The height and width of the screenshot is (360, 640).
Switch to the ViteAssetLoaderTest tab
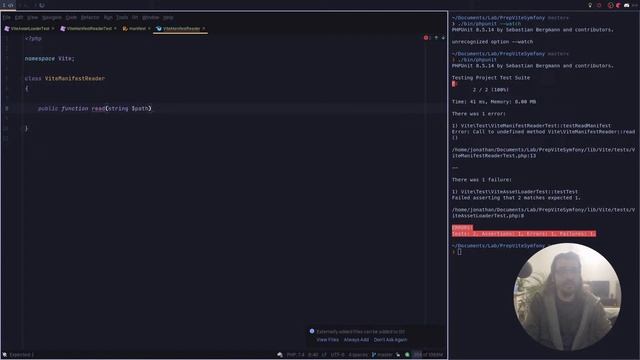tap(30, 29)
